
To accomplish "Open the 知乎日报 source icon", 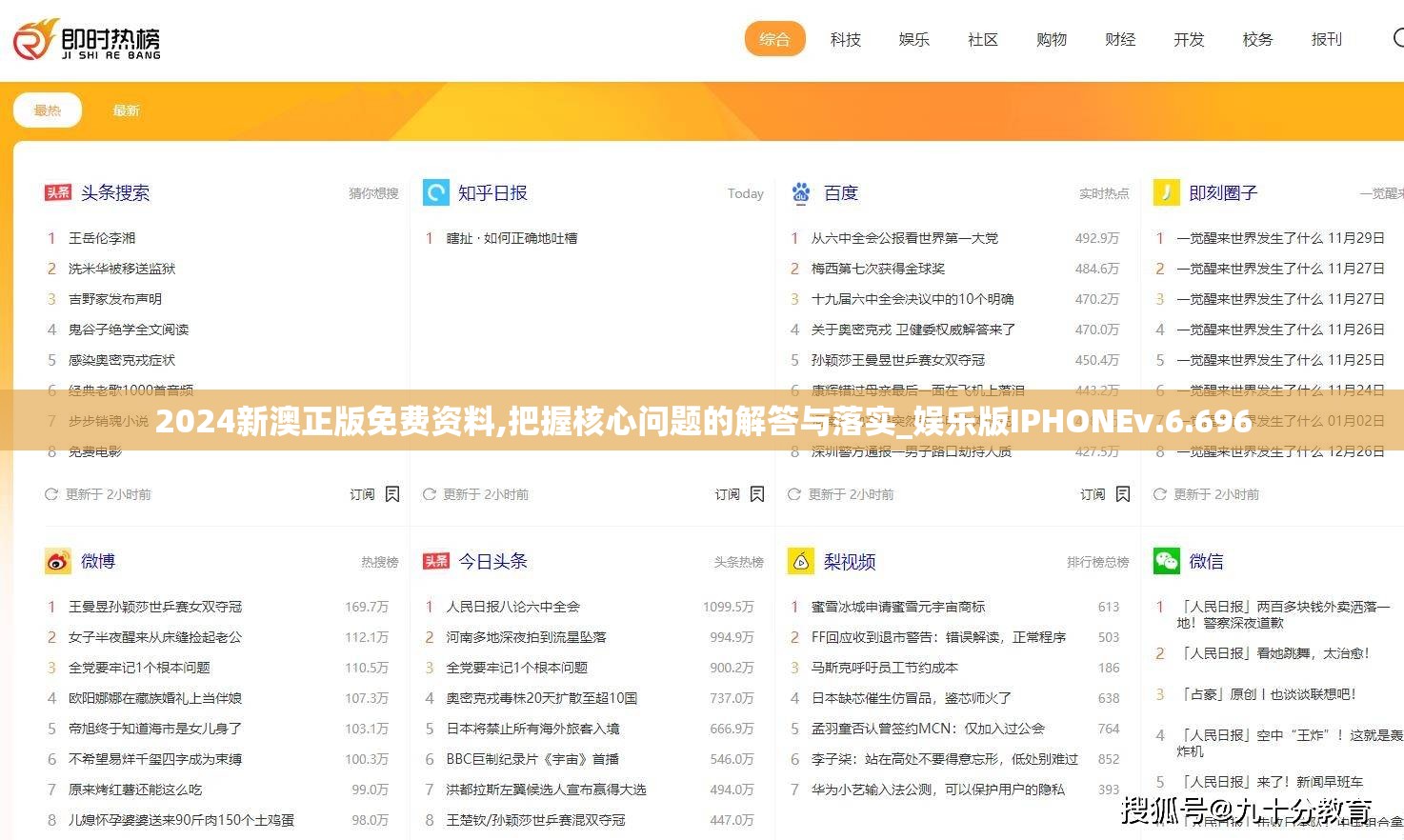I will (x=435, y=192).
